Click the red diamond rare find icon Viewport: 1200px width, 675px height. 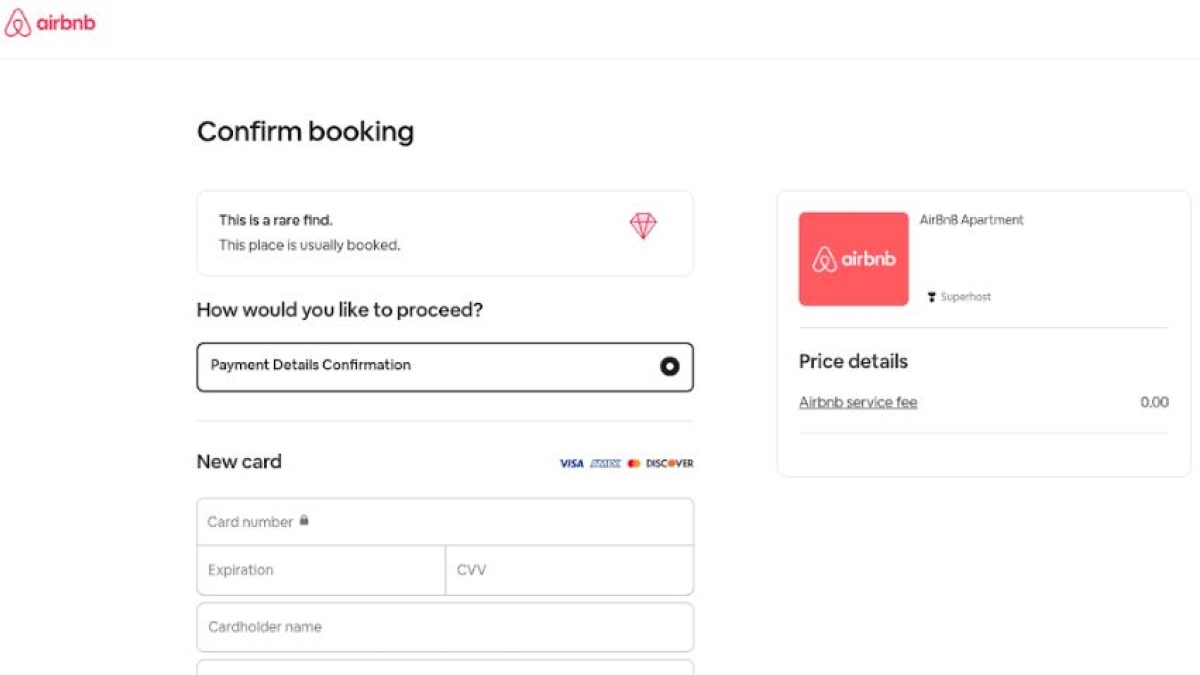[643, 226]
